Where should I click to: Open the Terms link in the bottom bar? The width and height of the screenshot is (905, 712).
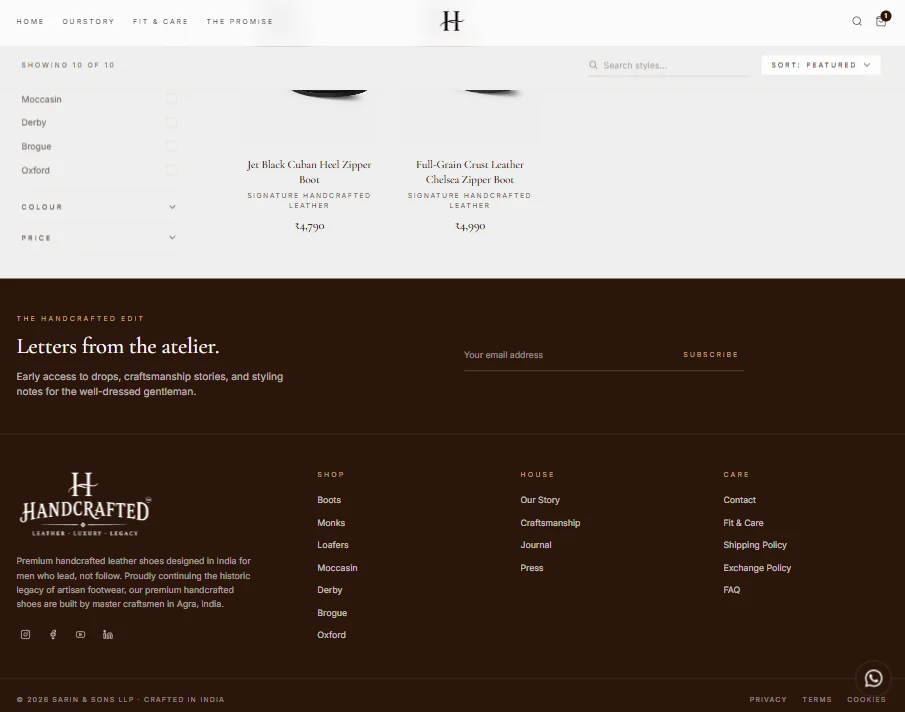pyautogui.click(x=817, y=699)
